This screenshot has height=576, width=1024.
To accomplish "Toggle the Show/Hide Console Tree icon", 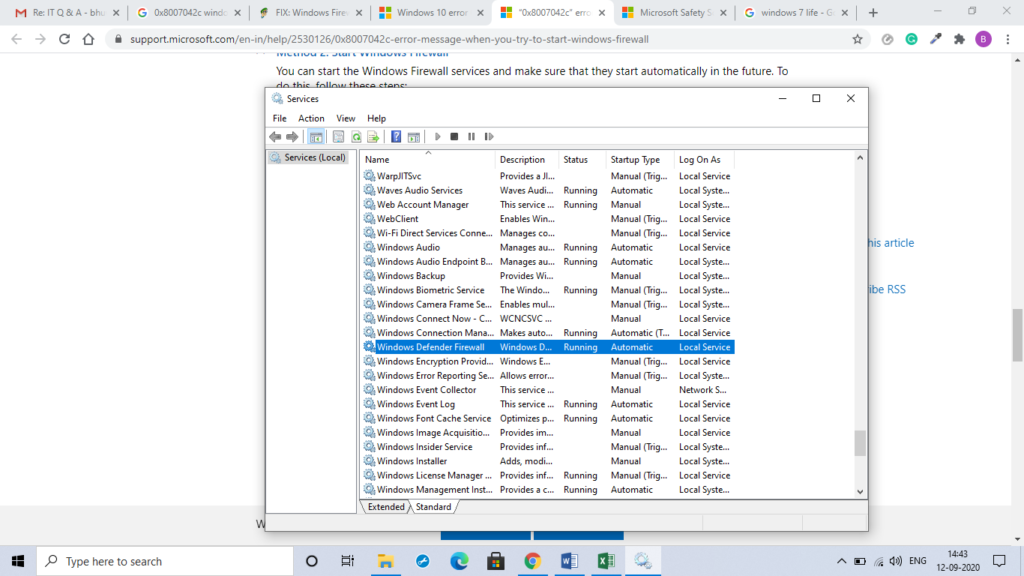I will (x=316, y=137).
